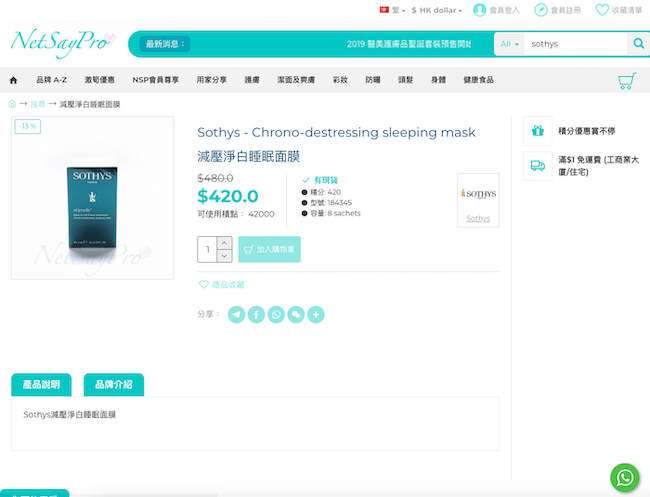Viewport: 650px width, 497px height.
Task: Open the 潔面及爽膚 menu item
Action: click(x=296, y=80)
